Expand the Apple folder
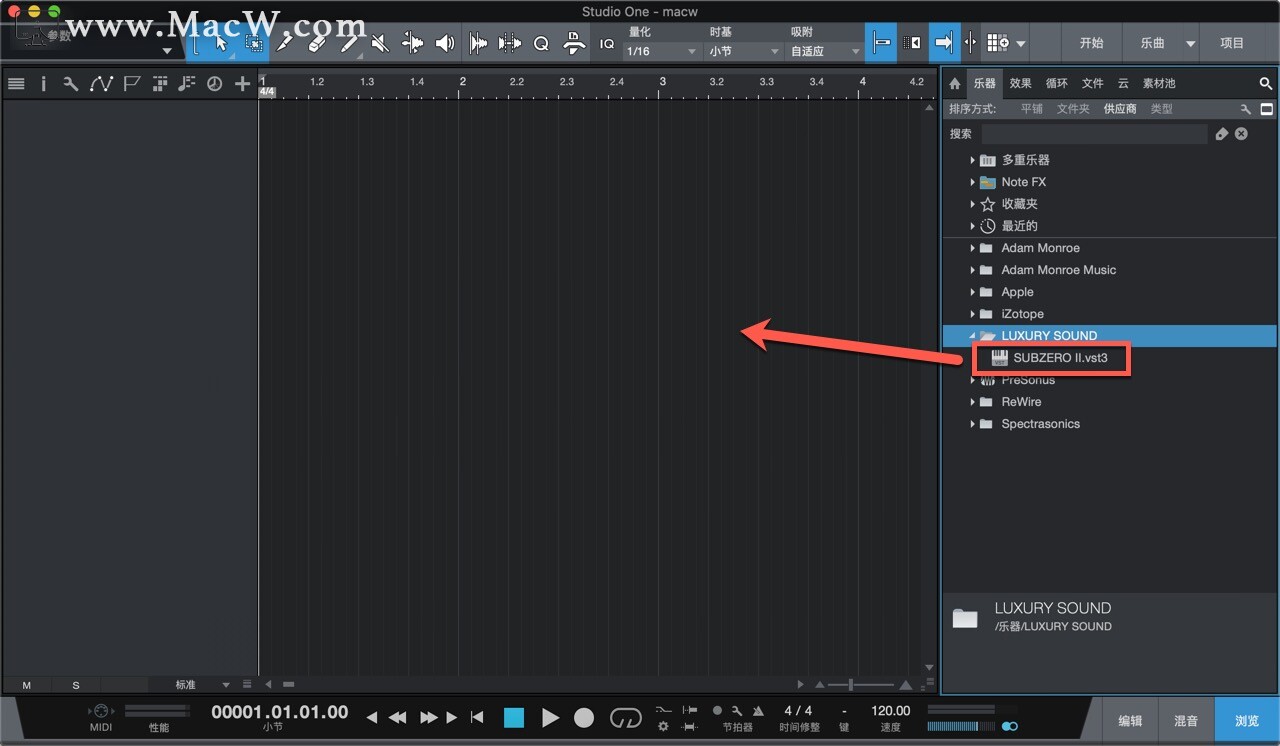This screenshot has height=746, width=1280. 972,292
